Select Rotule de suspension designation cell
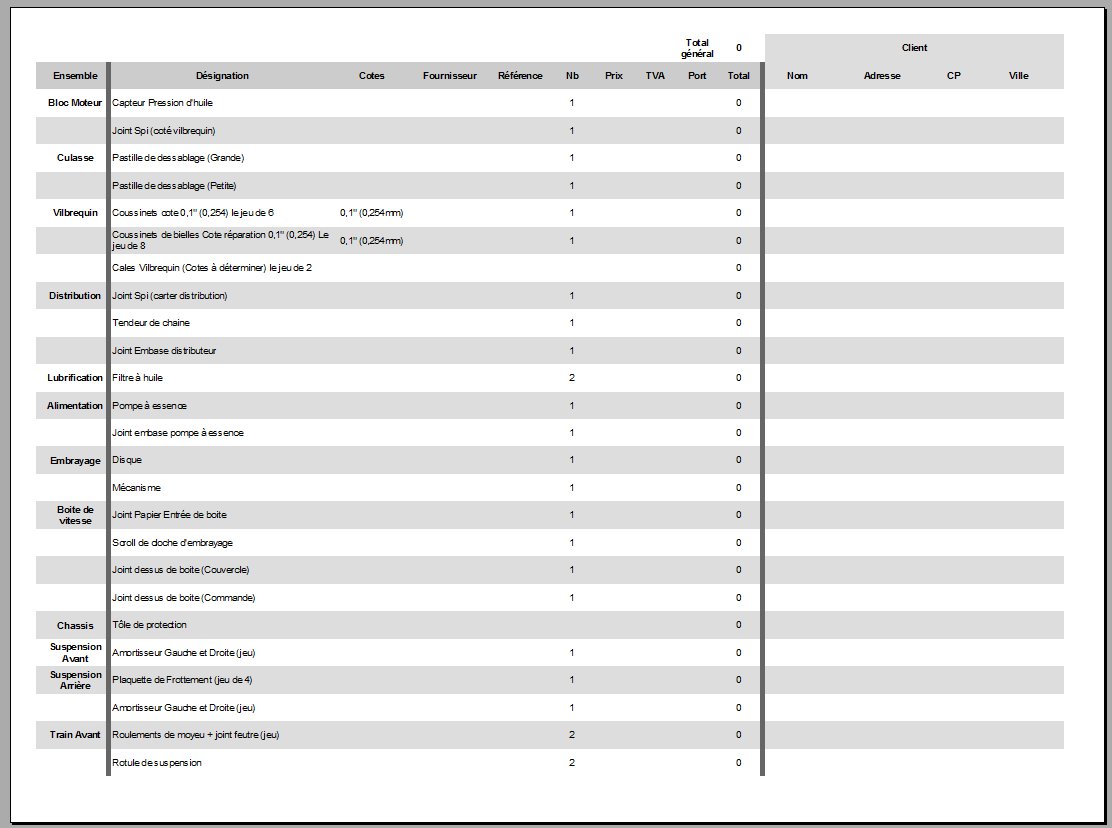The width and height of the screenshot is (1112, 828). pyautogui.click(x=222, y=763)
